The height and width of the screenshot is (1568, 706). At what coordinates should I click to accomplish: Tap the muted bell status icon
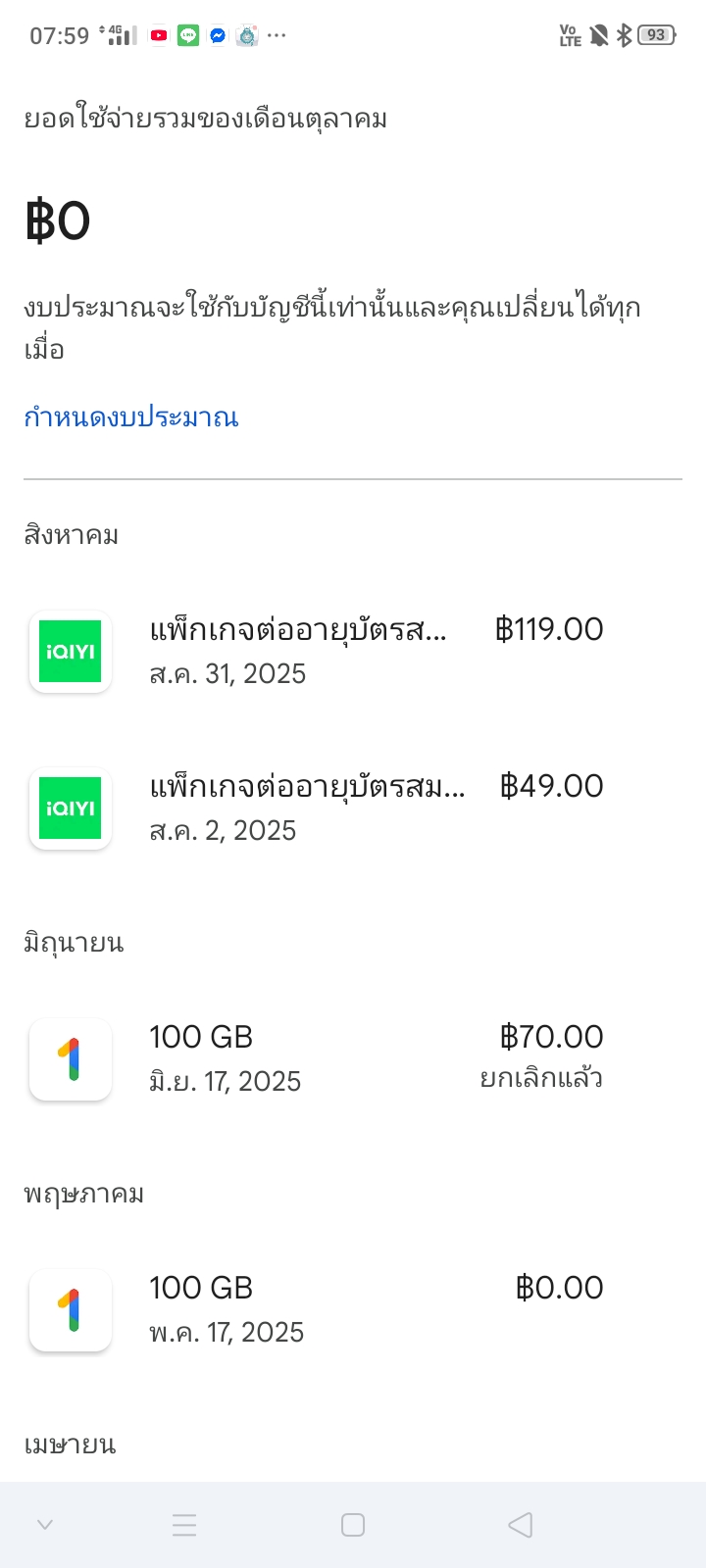(x=598, y=36)
